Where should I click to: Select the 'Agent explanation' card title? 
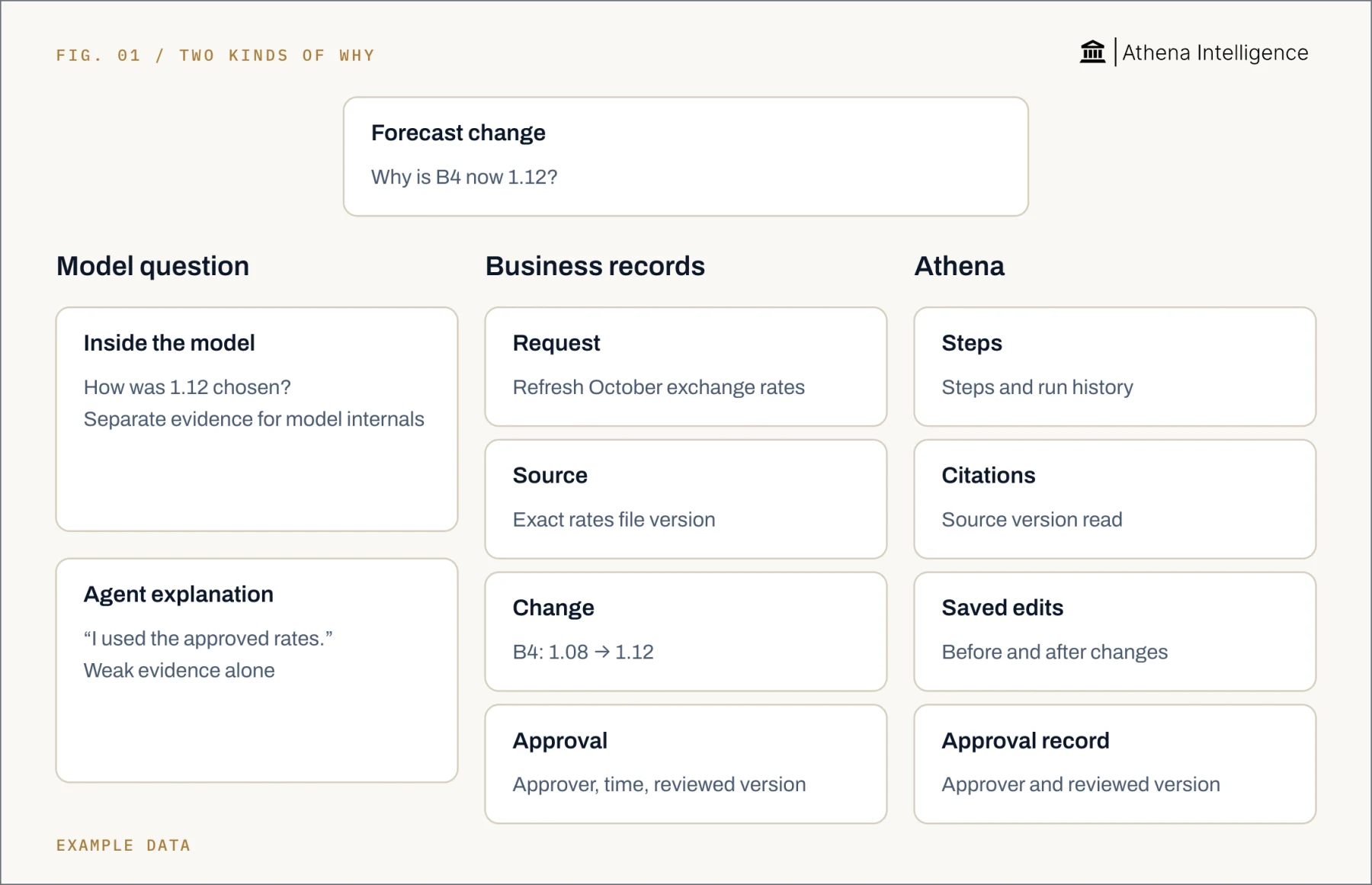point(178,595)
